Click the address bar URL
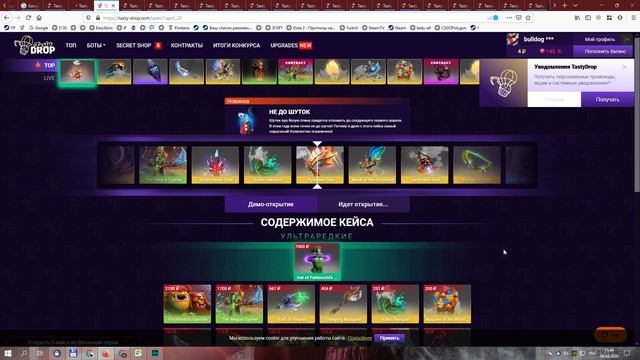 (142, 18)
